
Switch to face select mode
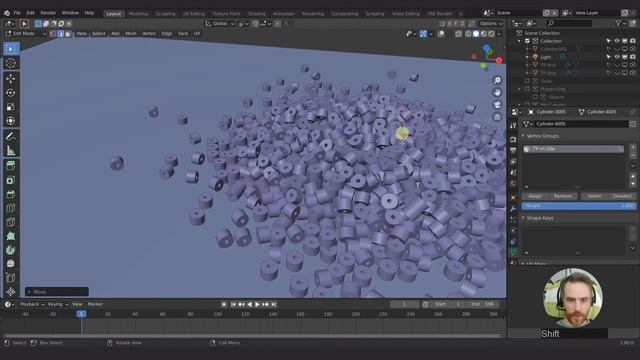point(68,34)
